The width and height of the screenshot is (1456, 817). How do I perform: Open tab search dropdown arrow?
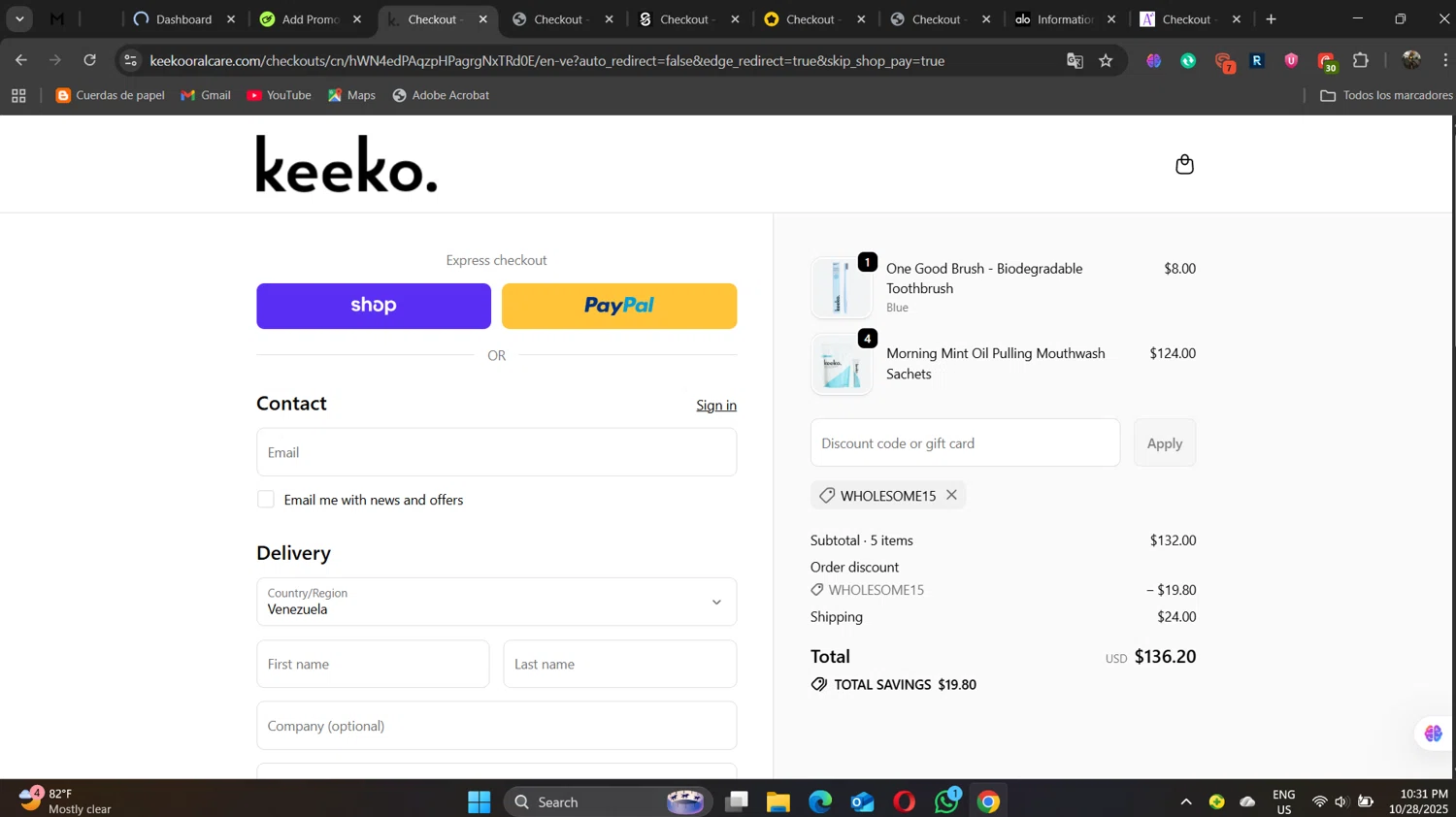pos(19,19)
